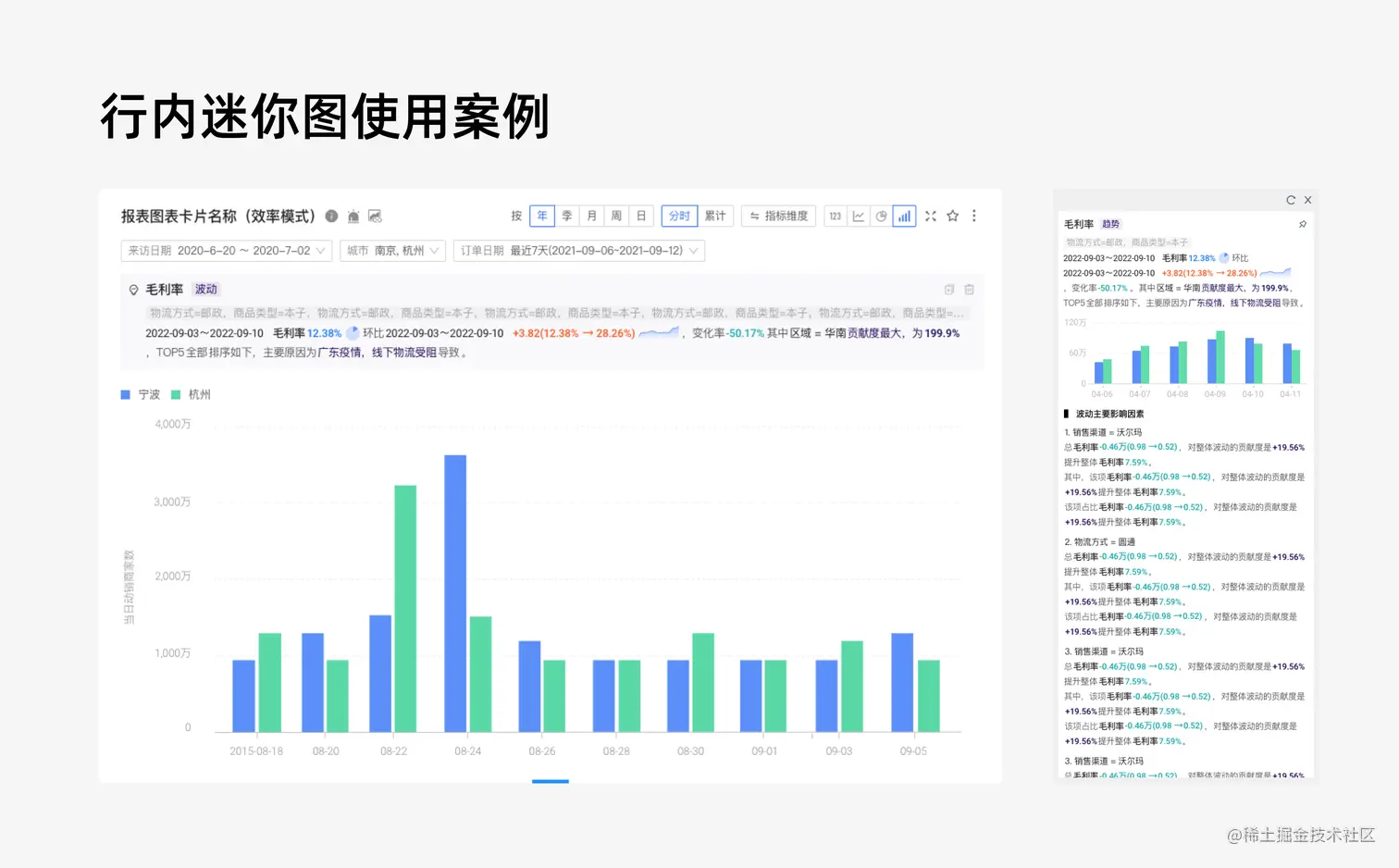Click the 波动主要影响因素 heading
1399x868 pixels.
(x=1109, y=414)
